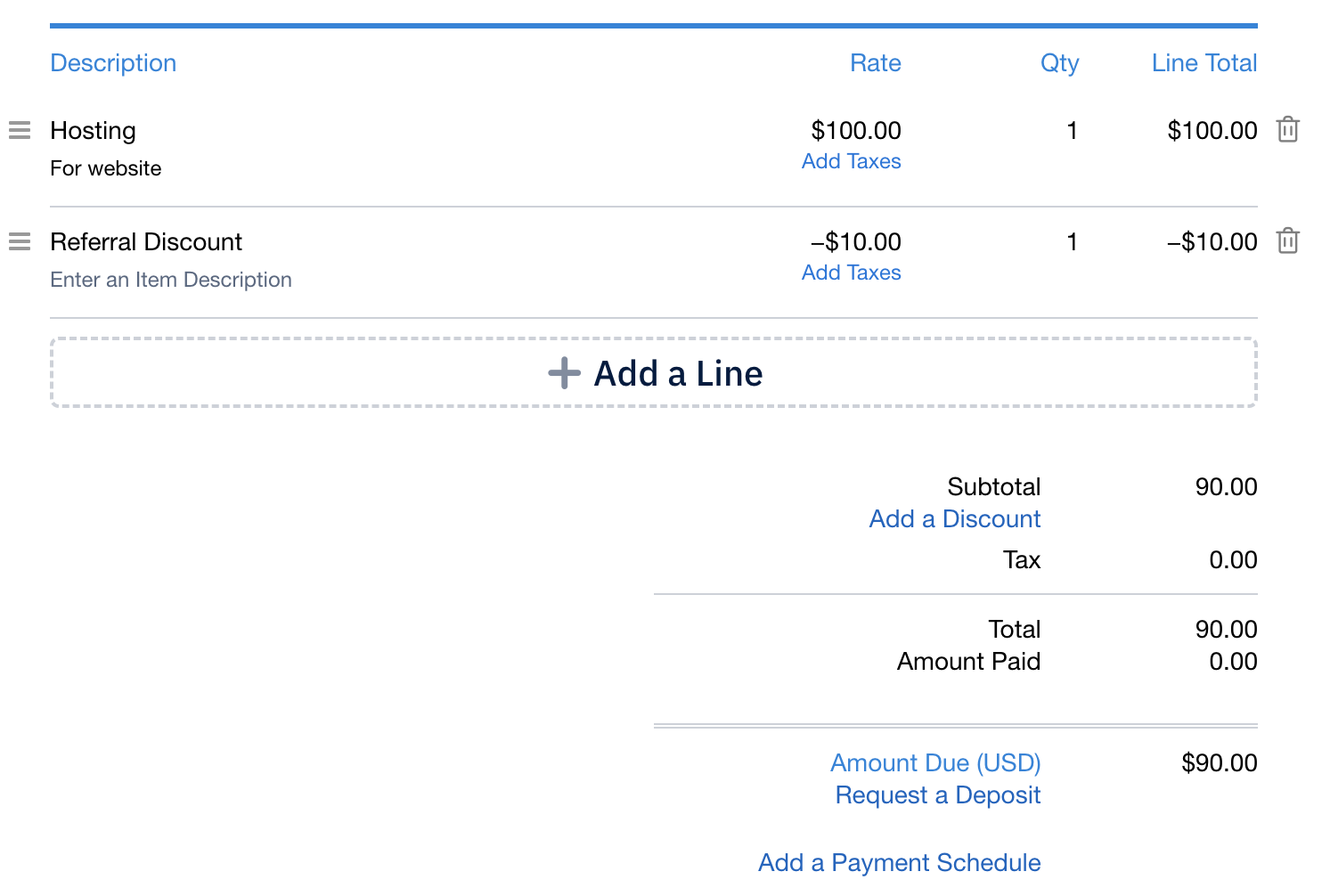The image size is (1322, 896).
Task: Grab the Hosting row drag handle
Action: click(x=20, y=130)
